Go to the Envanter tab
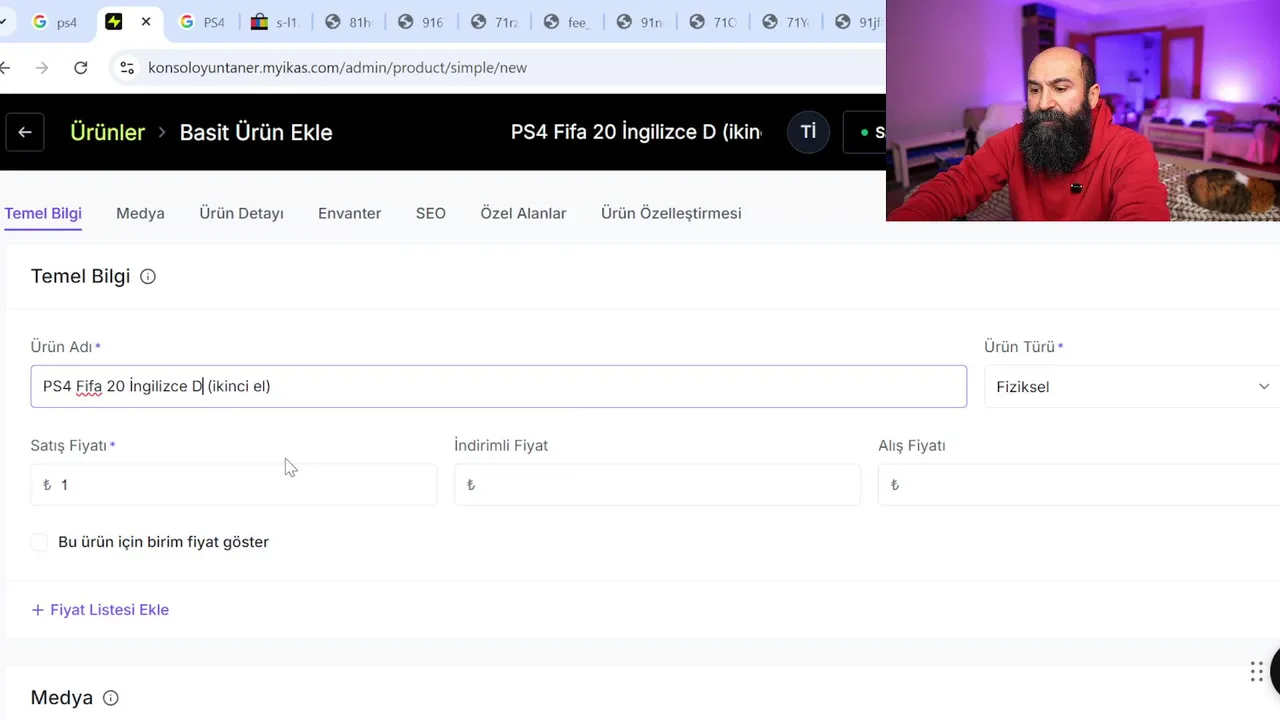 click(x=349, y=213)
